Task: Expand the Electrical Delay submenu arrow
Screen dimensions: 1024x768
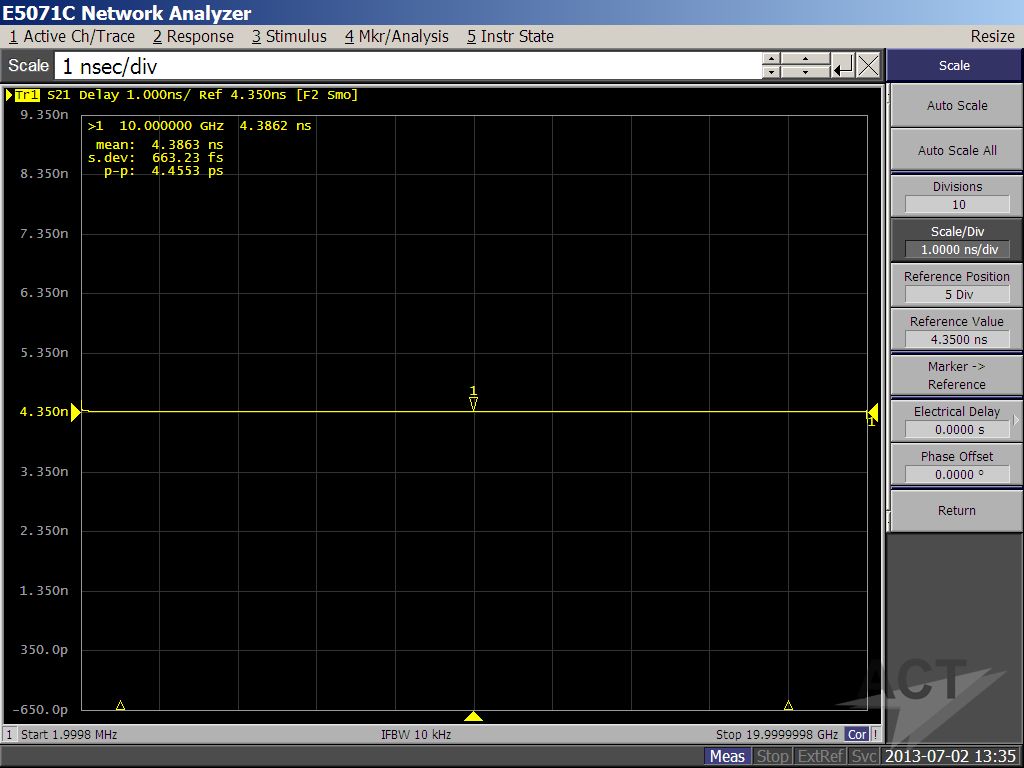Action: click(1016, 420)
